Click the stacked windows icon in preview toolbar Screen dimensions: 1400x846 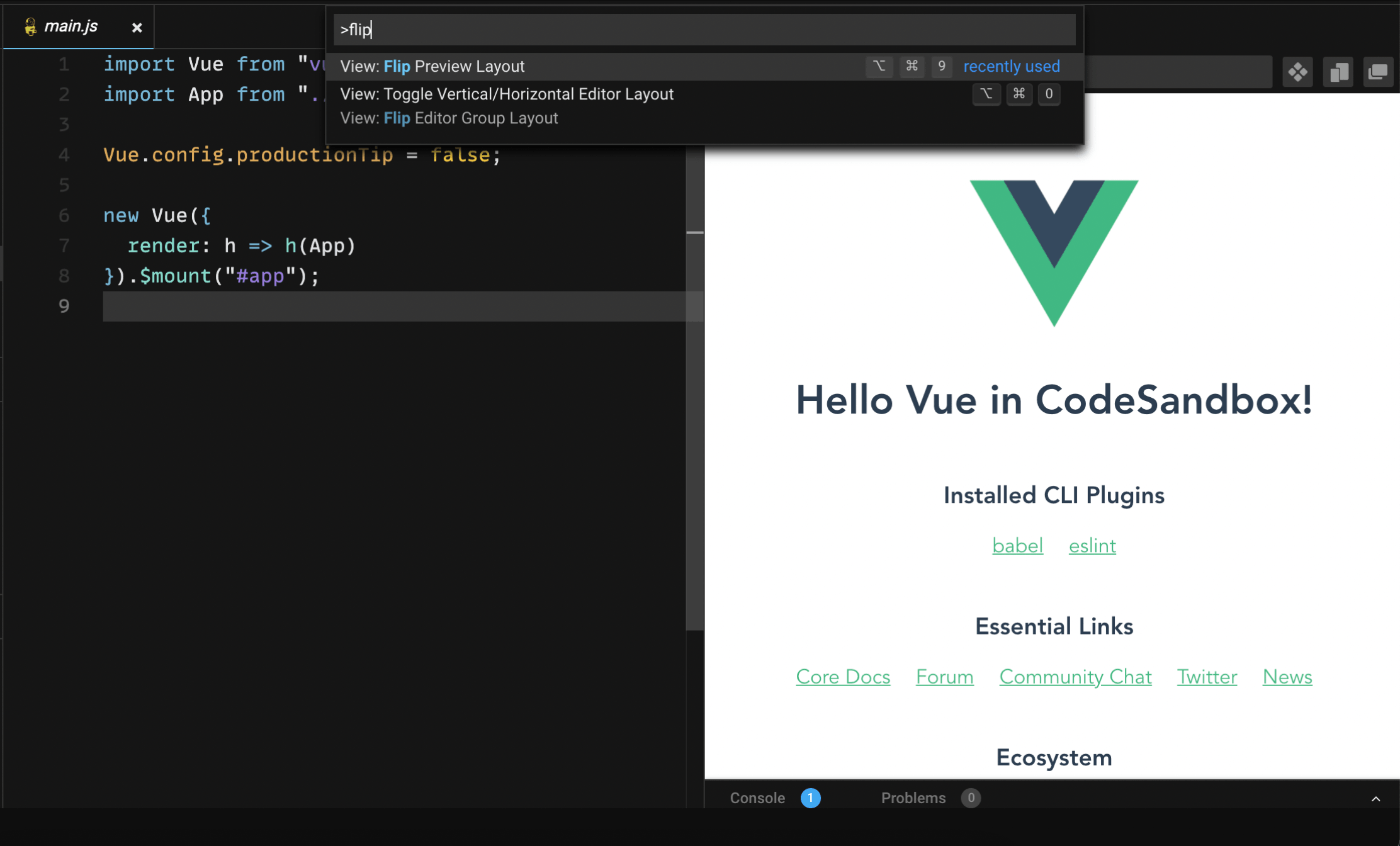tap(1378, 72)
